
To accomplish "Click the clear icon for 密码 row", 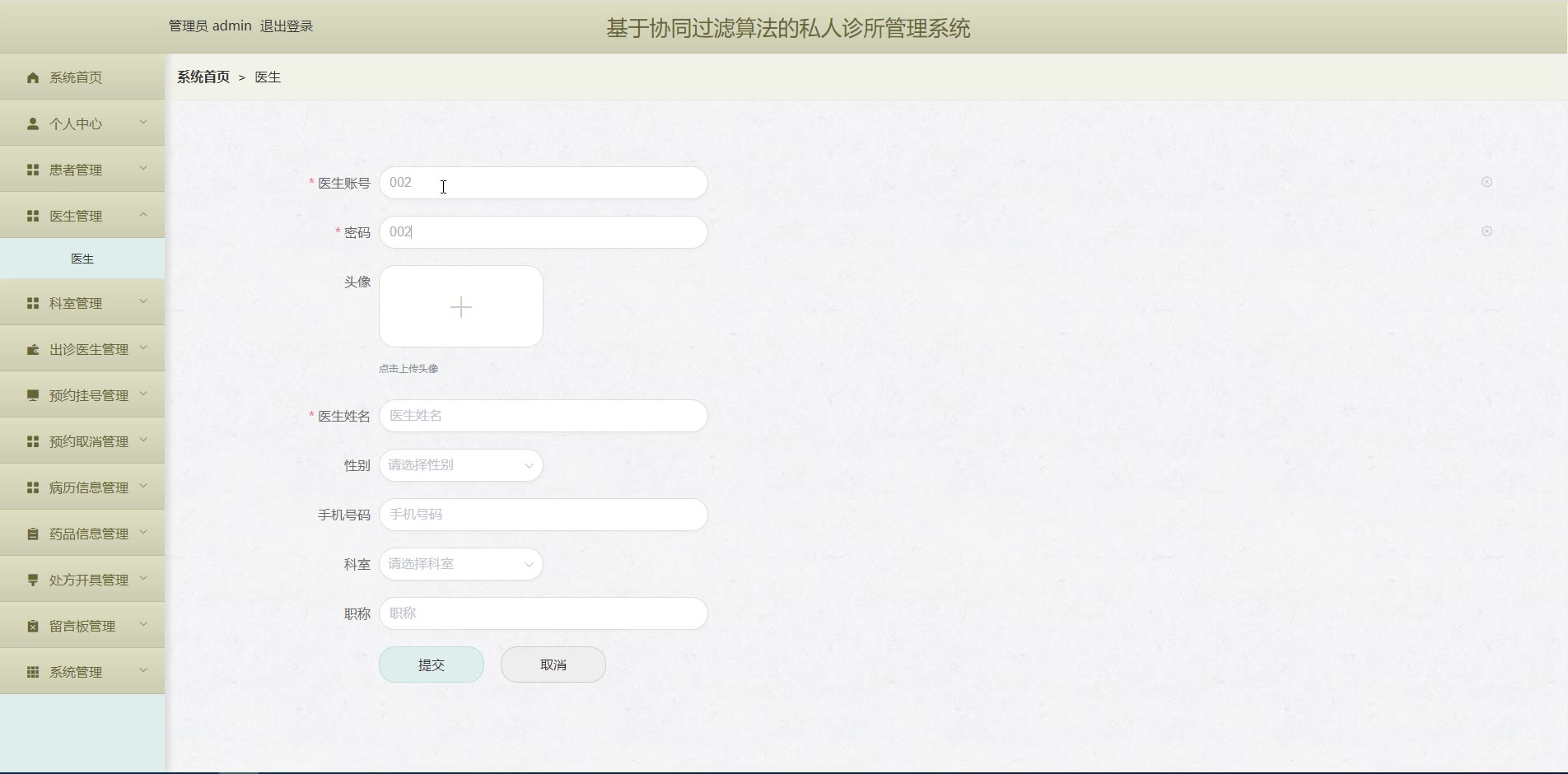I will [1486, 231].
